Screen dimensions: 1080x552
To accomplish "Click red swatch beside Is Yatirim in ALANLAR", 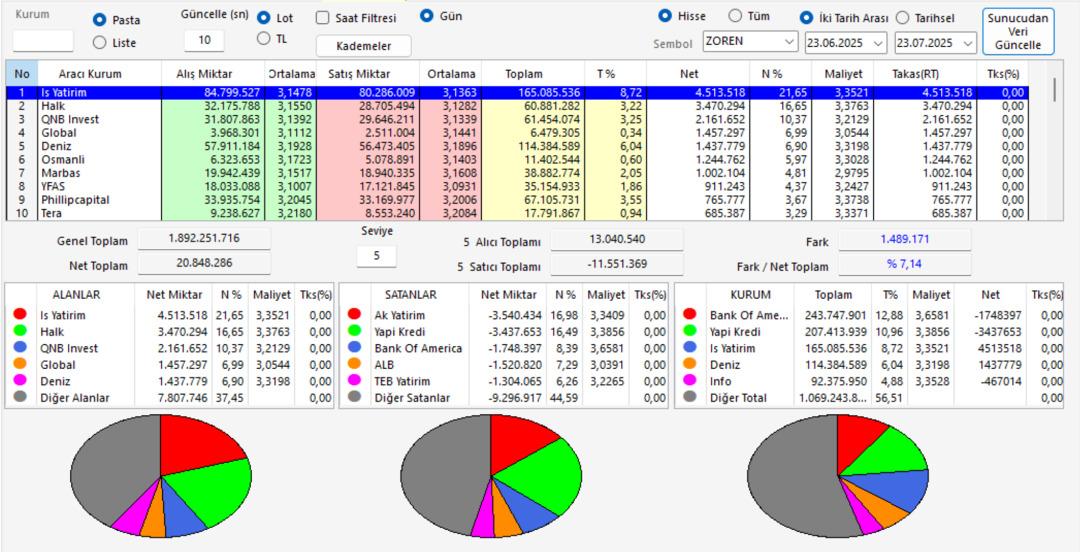I will point(20,315).
